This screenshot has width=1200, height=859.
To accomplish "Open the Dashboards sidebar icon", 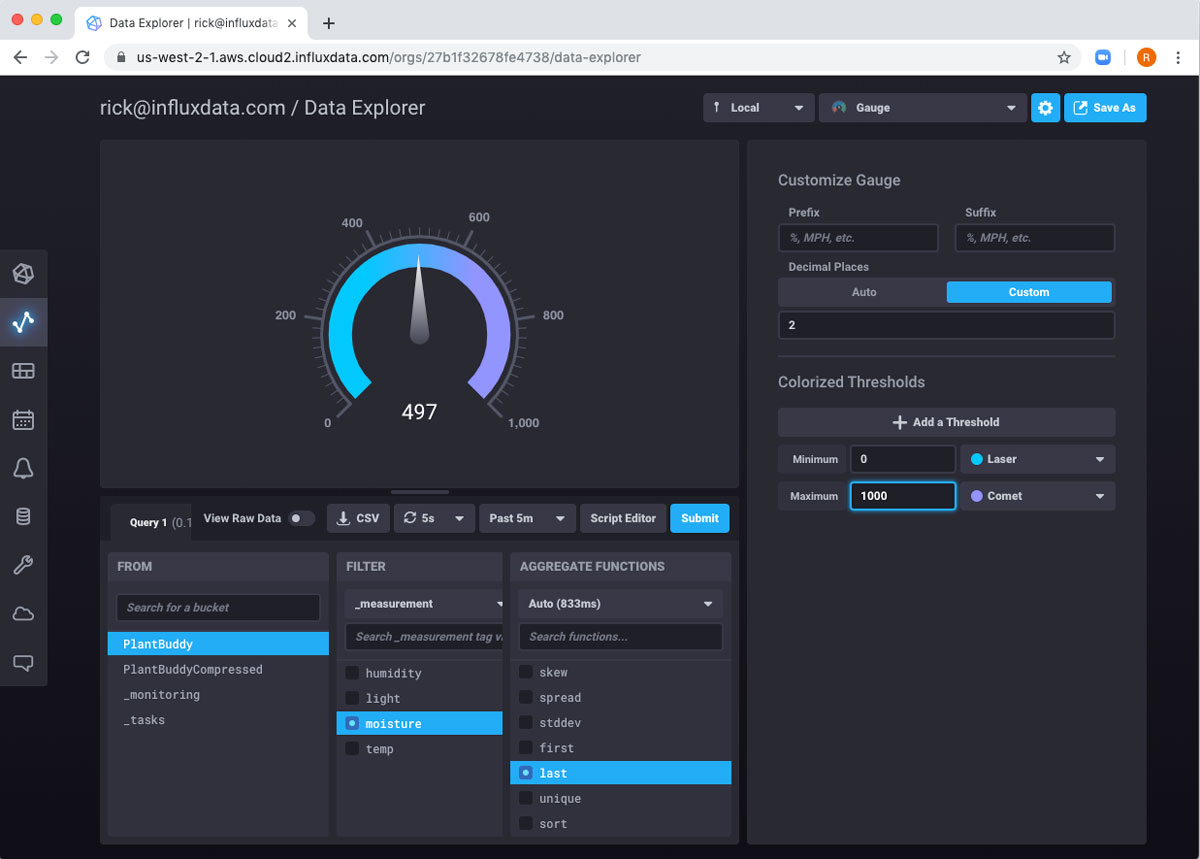I will (x=23, y=371).
